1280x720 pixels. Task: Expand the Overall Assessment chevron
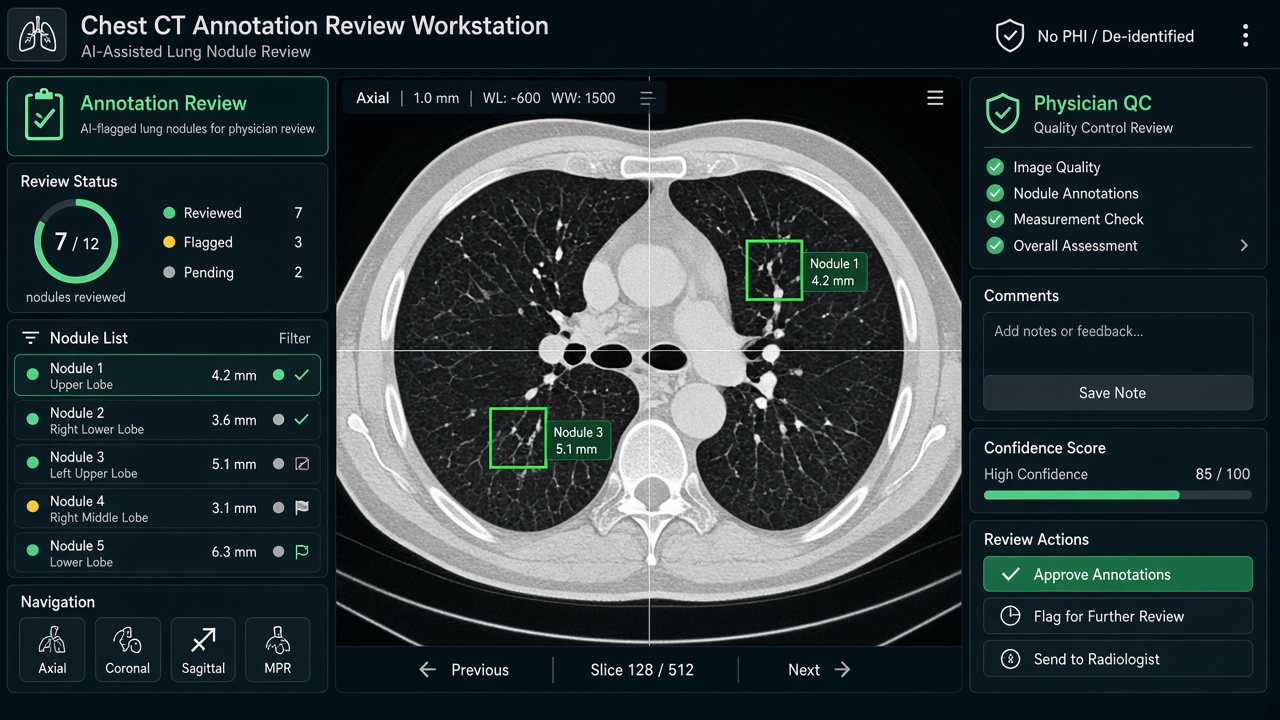(1244, 245)
